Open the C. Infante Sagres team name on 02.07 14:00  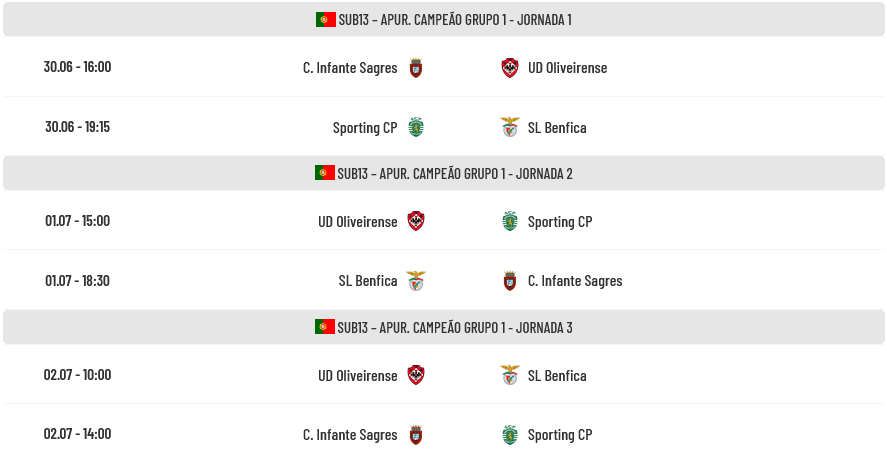350,435
